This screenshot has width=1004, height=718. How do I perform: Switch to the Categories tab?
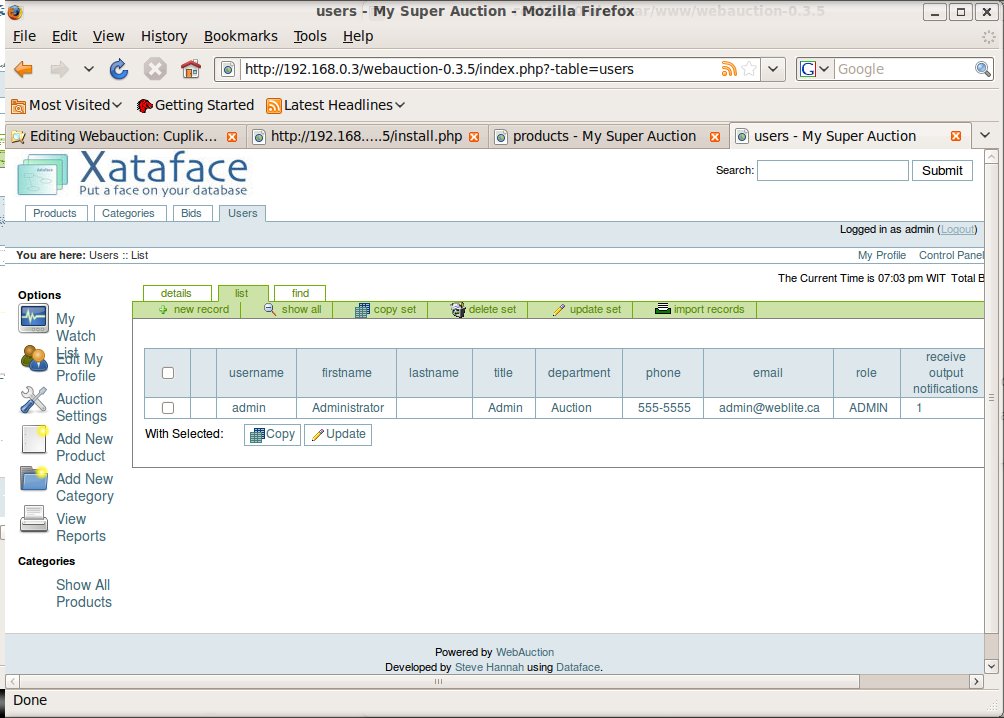128,213
